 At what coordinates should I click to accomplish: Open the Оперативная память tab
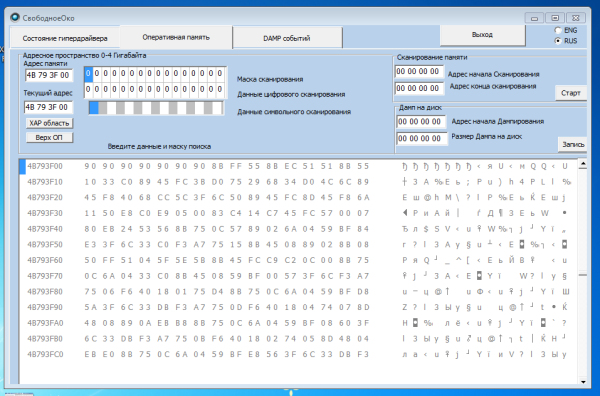click(176, 37)
